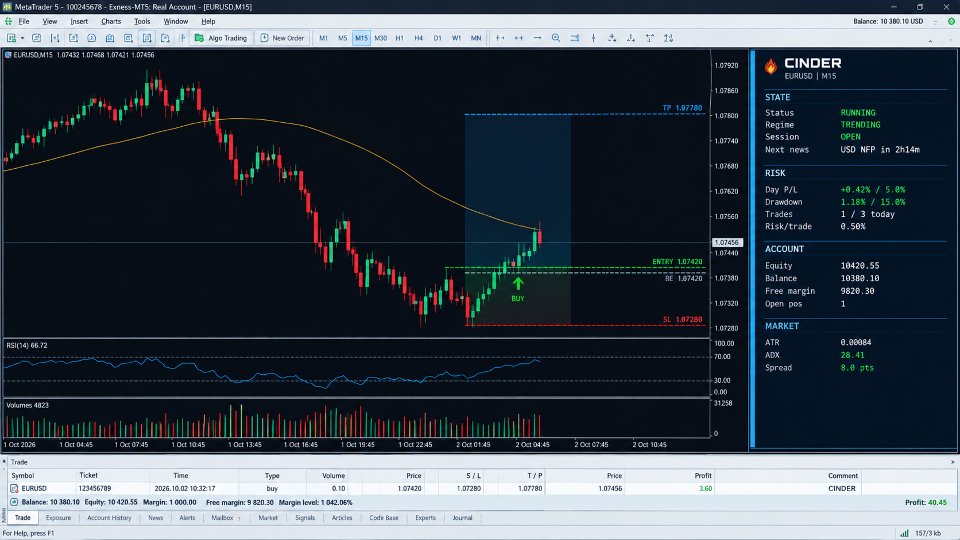Open the View menu
960x540 pixels.
click(x=50, y=21)
